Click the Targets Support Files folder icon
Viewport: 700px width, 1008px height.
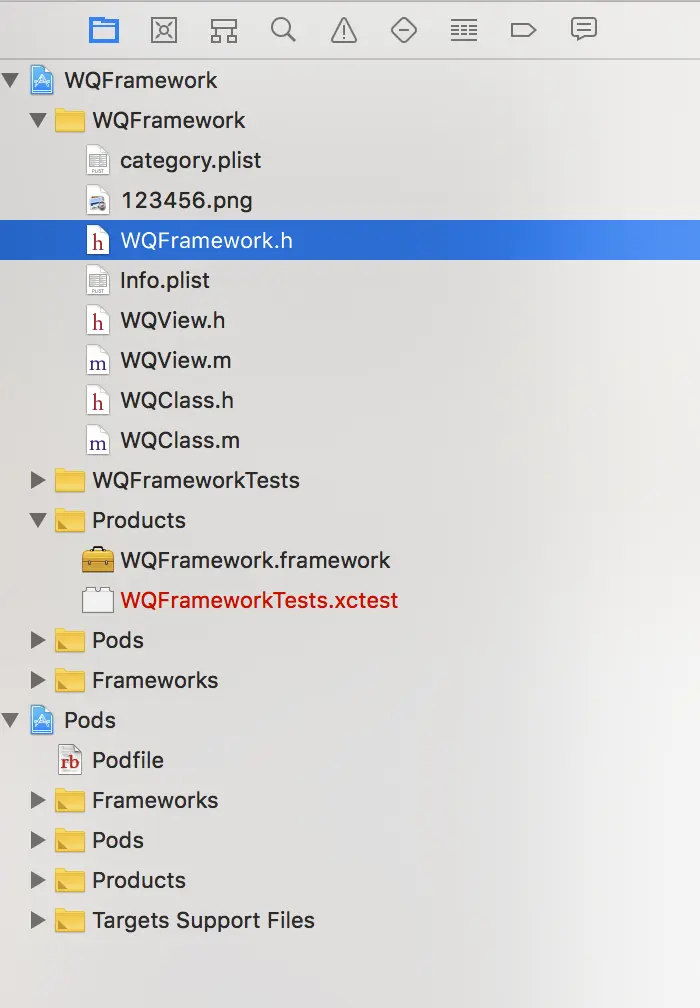pos(70,920)
